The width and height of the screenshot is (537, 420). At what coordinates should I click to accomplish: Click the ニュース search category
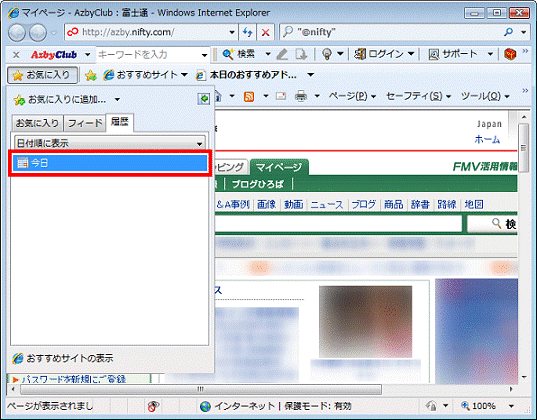(326, 205)
